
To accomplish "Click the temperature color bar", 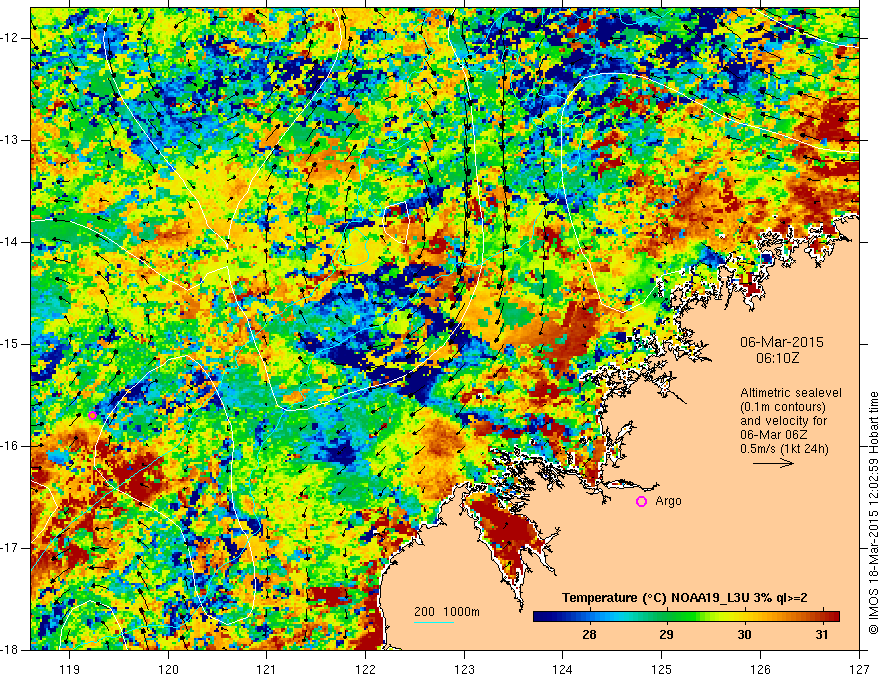I will point(686,617).
